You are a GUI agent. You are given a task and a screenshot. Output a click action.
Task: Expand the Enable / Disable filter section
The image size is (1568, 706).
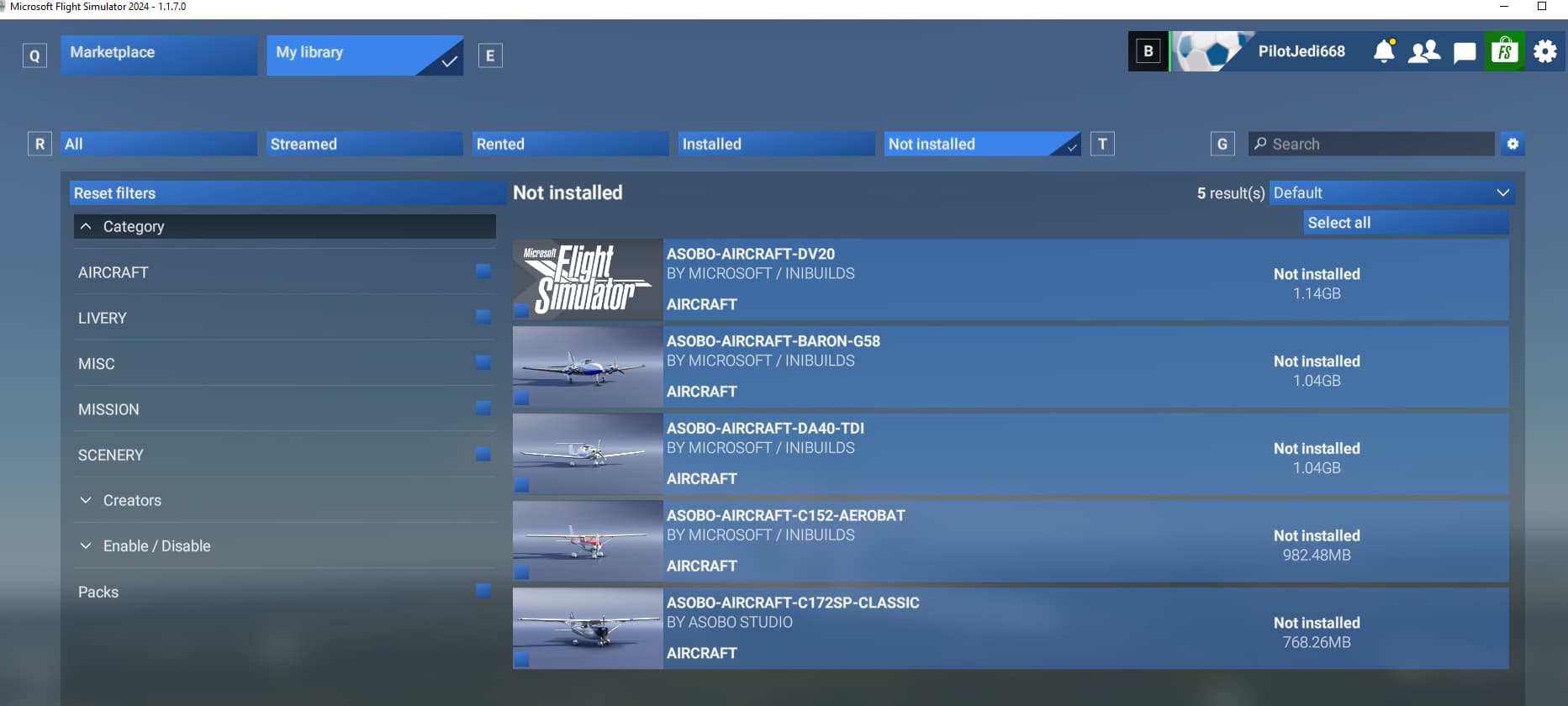click(284, 545)
